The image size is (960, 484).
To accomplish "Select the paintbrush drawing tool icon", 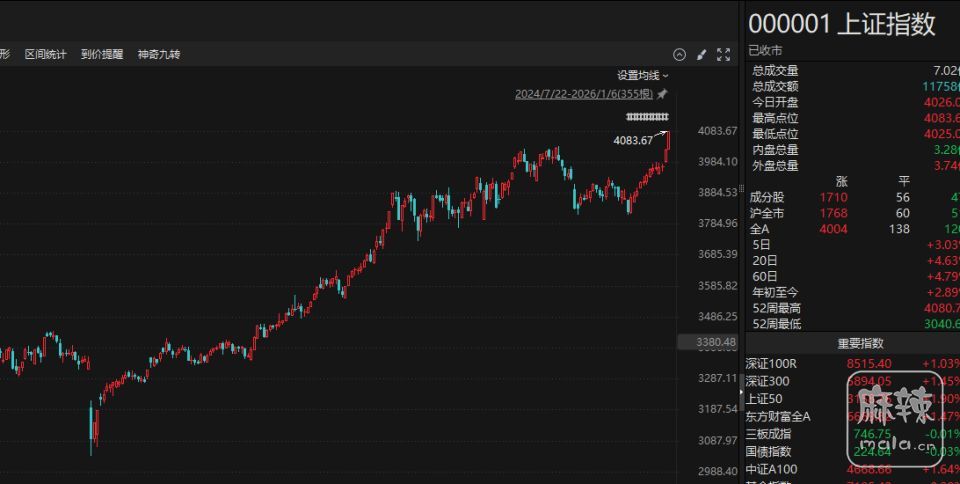I will pyautogui.click(x=701, y=55).
